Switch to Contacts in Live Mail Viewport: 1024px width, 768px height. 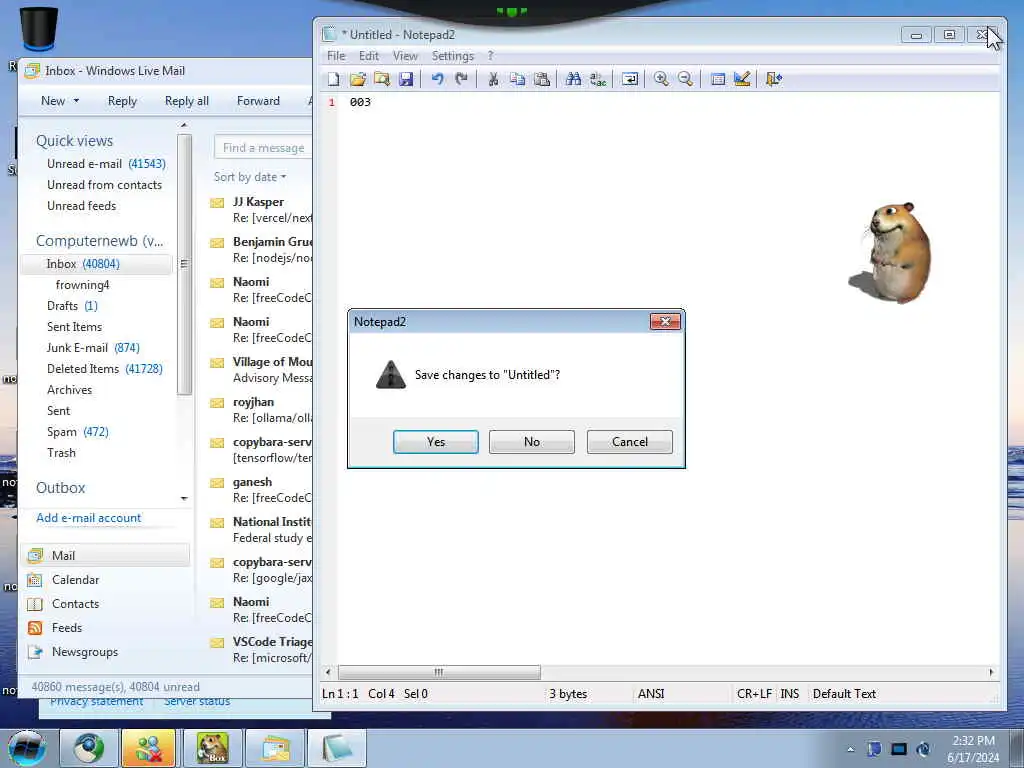point(75,604)
